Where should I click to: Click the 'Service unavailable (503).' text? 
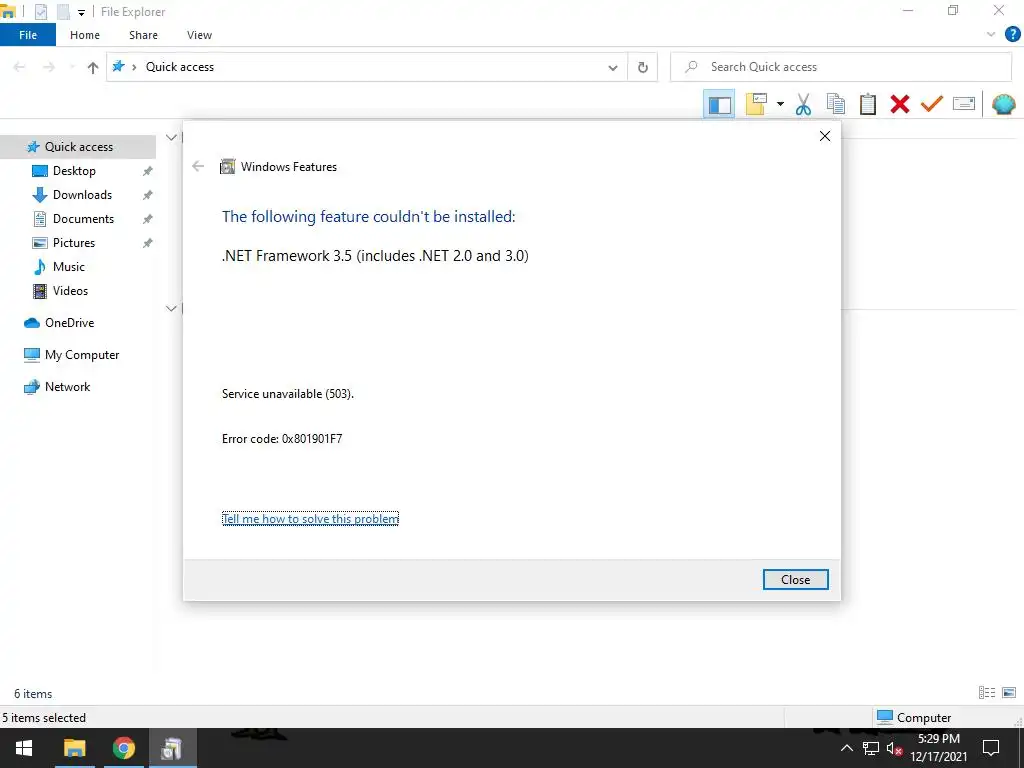(x=288, y=394)
